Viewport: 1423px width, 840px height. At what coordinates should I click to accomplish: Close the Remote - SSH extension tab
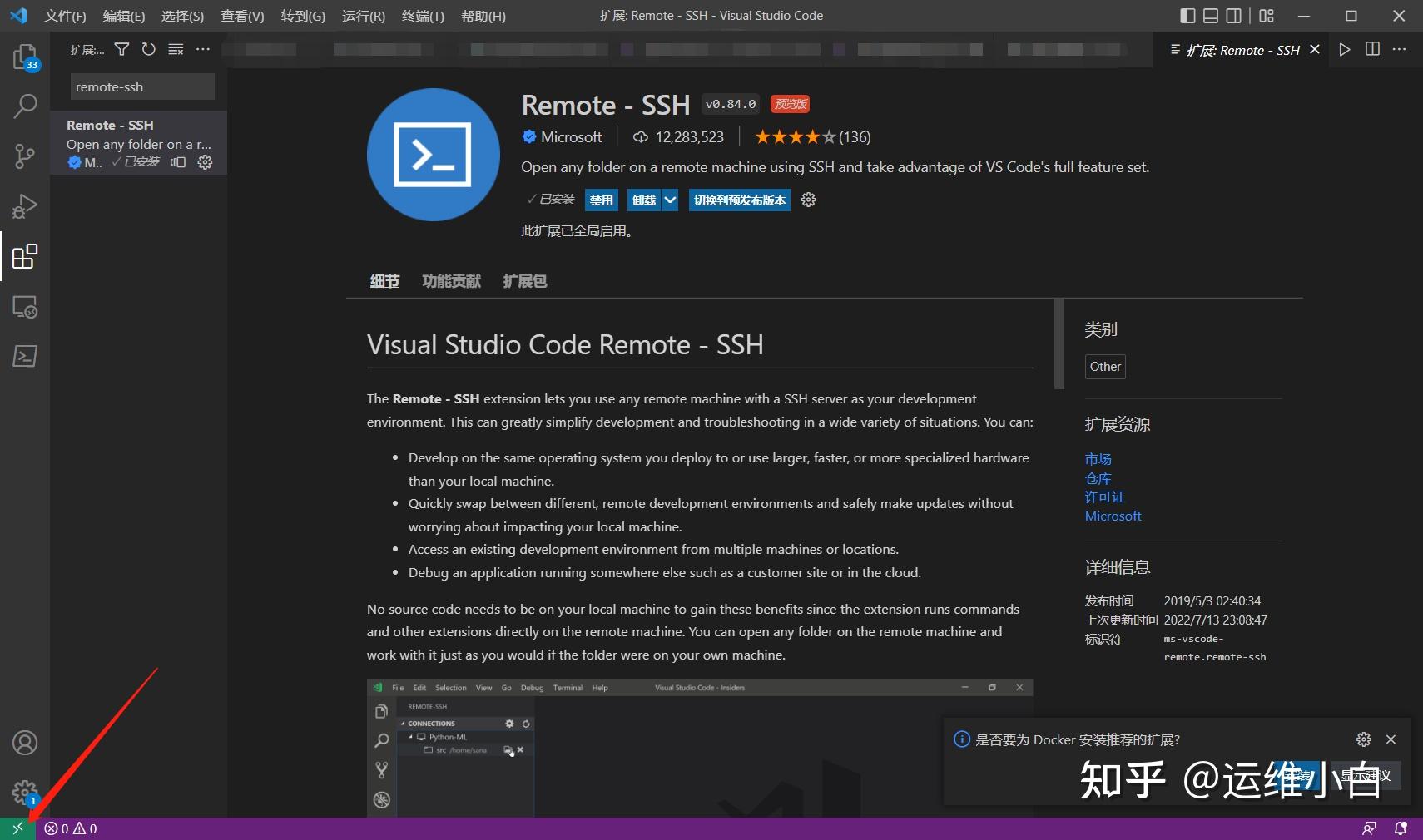tap(1315, 50)
